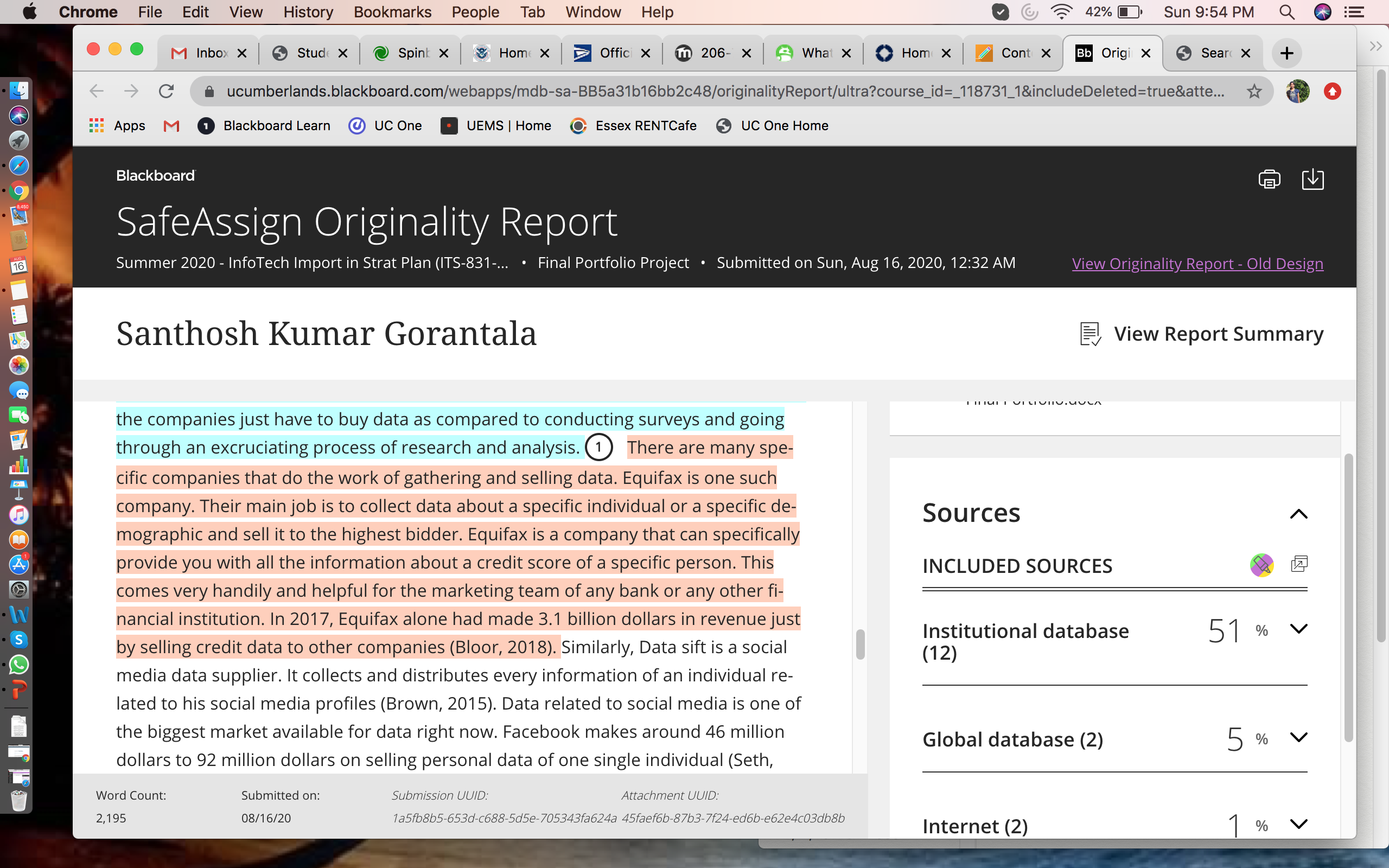Open a new browser tab

pyautogui.click(x=1286, y=53)
